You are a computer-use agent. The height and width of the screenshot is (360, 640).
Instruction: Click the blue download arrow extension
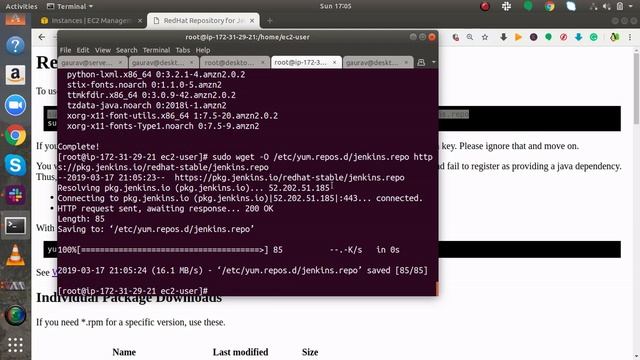[578, 37]
